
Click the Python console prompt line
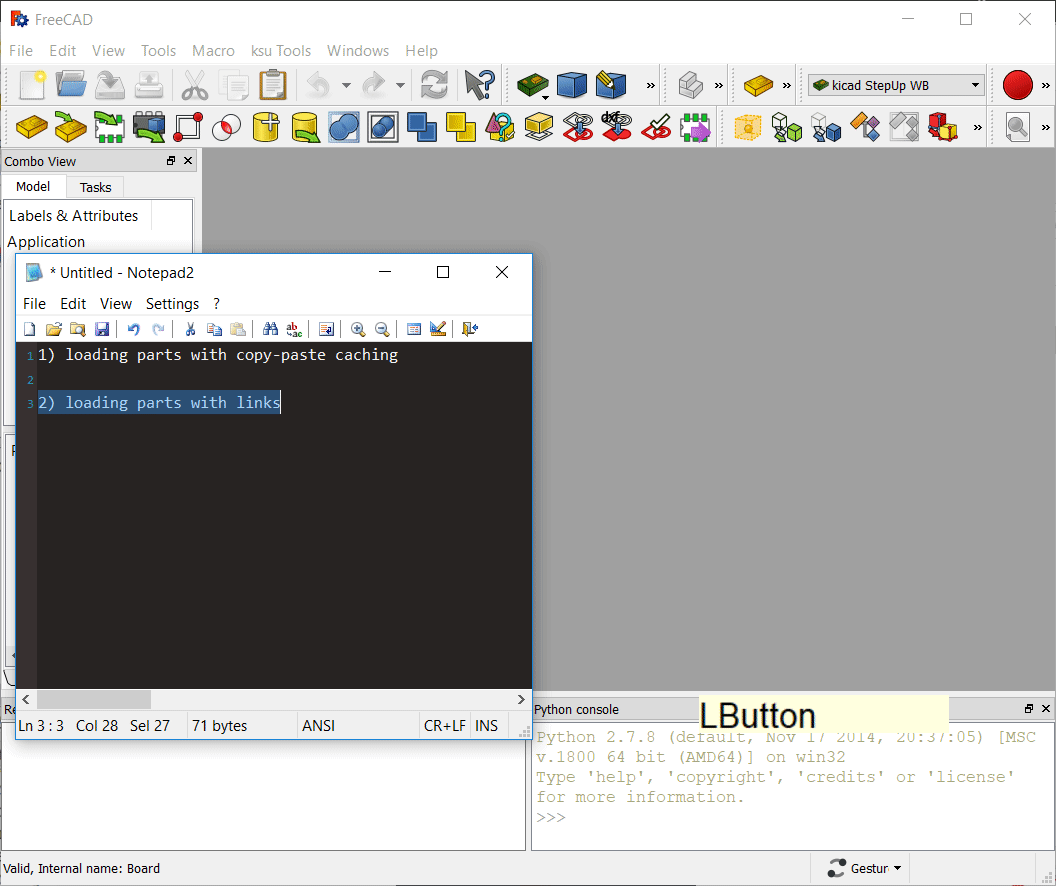[x=551, y=817]
